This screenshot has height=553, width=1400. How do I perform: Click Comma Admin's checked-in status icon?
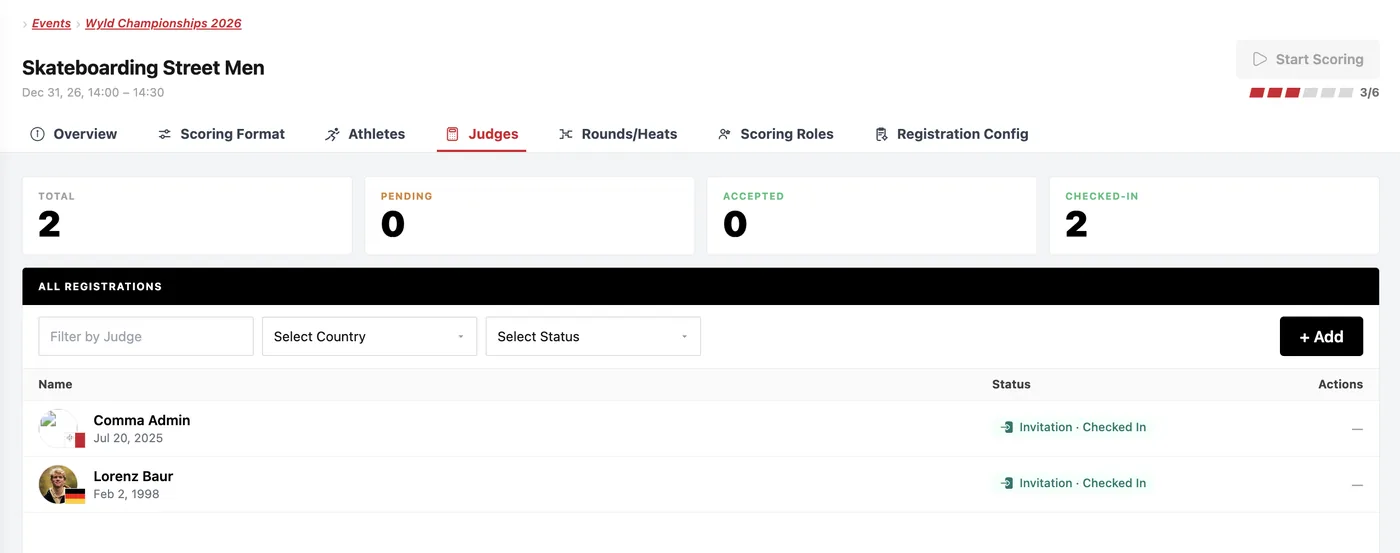pyautogui.click(x=1007, y=427)
